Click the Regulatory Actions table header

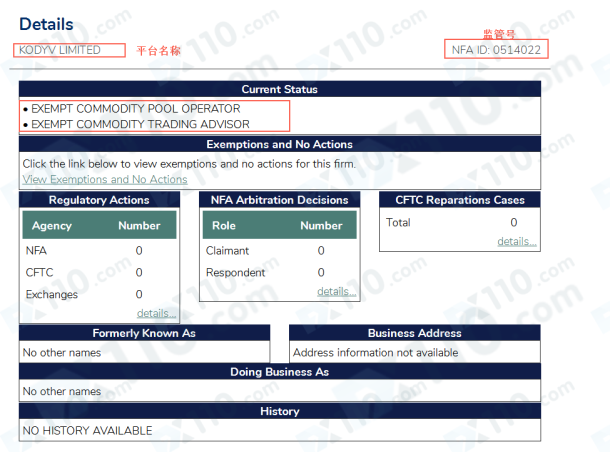[x=99, y=200]
